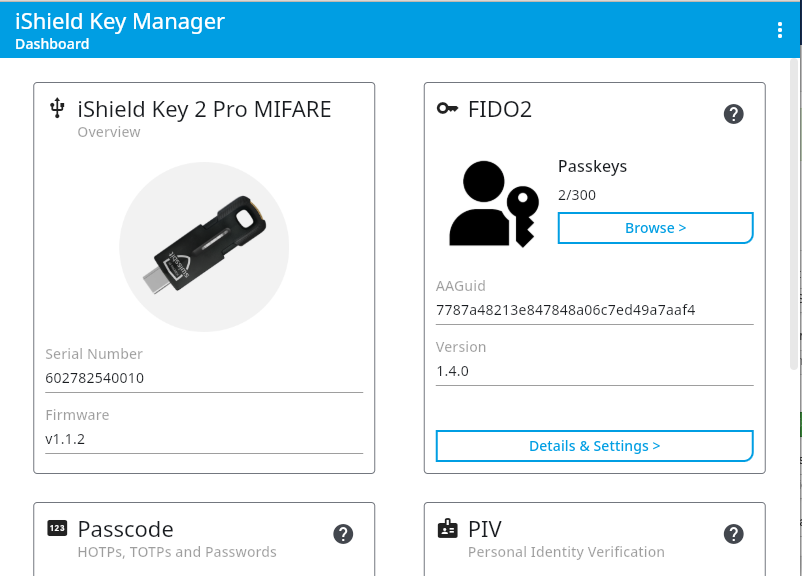Open FIDO2 Details & Settings
The image size is (802, 576).
[x=594, y=446]
